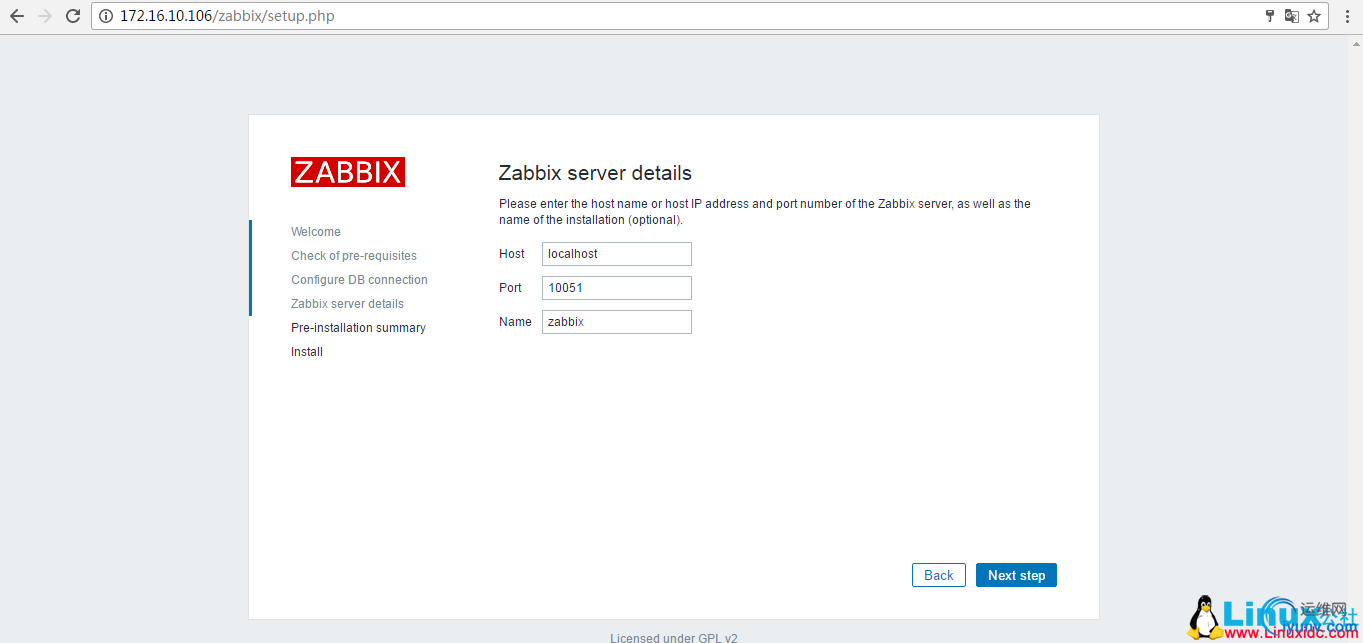Open the Chrome three-dot menu
The width and height of the screenshot is (1363, 643).
1347,16
